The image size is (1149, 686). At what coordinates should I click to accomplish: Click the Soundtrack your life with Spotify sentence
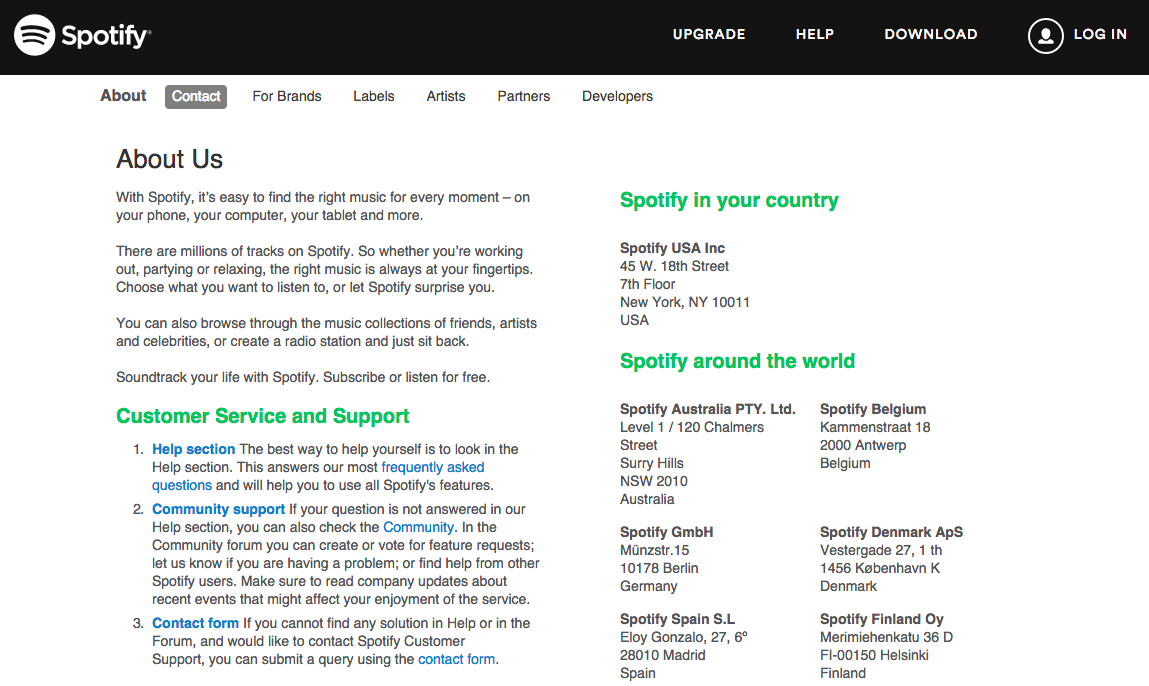point(217,377)
